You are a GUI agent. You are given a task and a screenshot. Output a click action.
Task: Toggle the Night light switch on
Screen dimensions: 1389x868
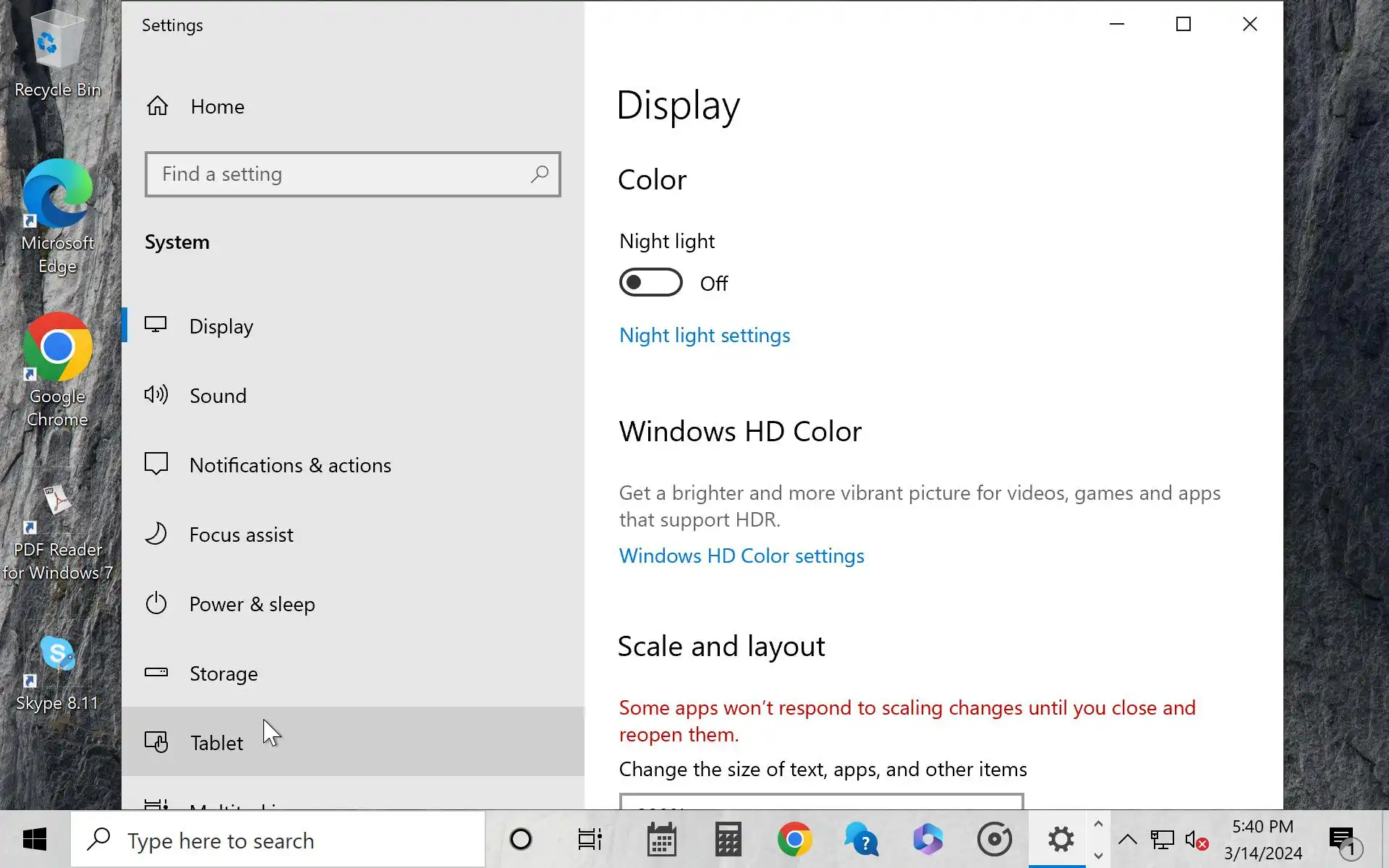pos(650,283)
